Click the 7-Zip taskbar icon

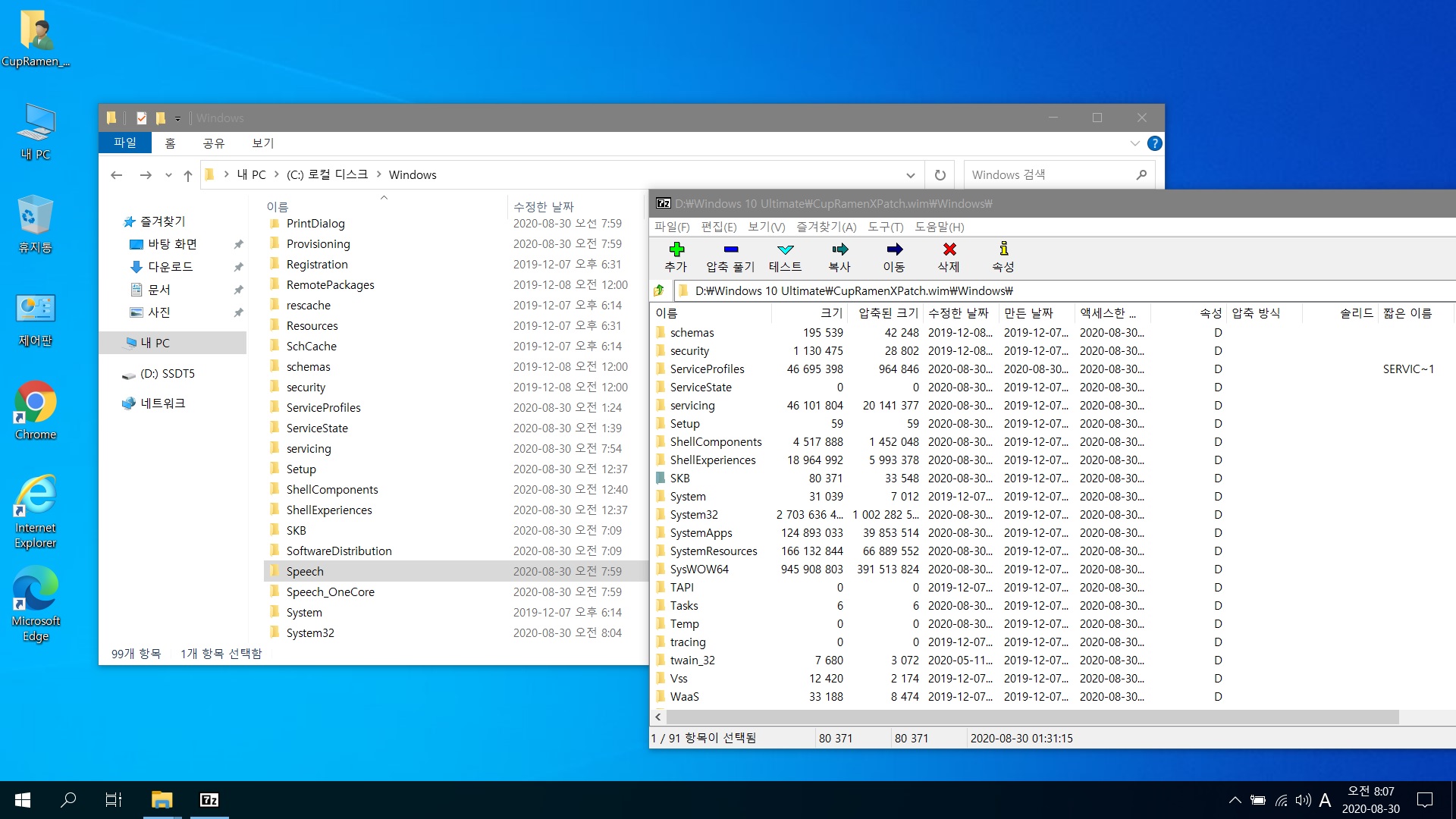pos(209,800)
